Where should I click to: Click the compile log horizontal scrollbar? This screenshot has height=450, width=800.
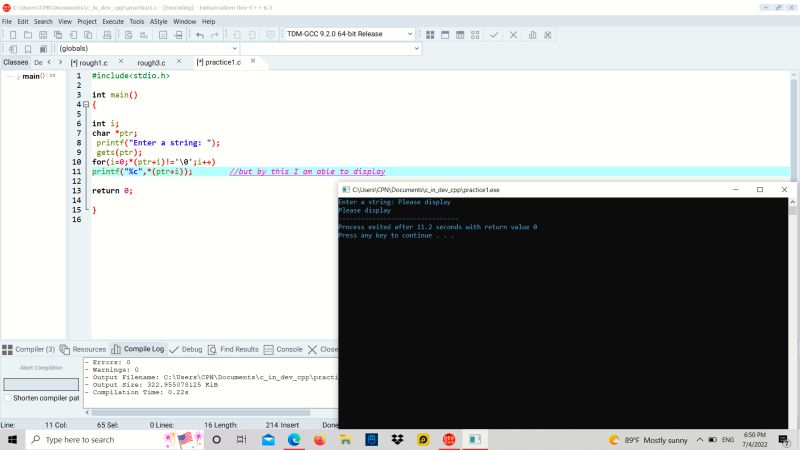pos(201,412)
